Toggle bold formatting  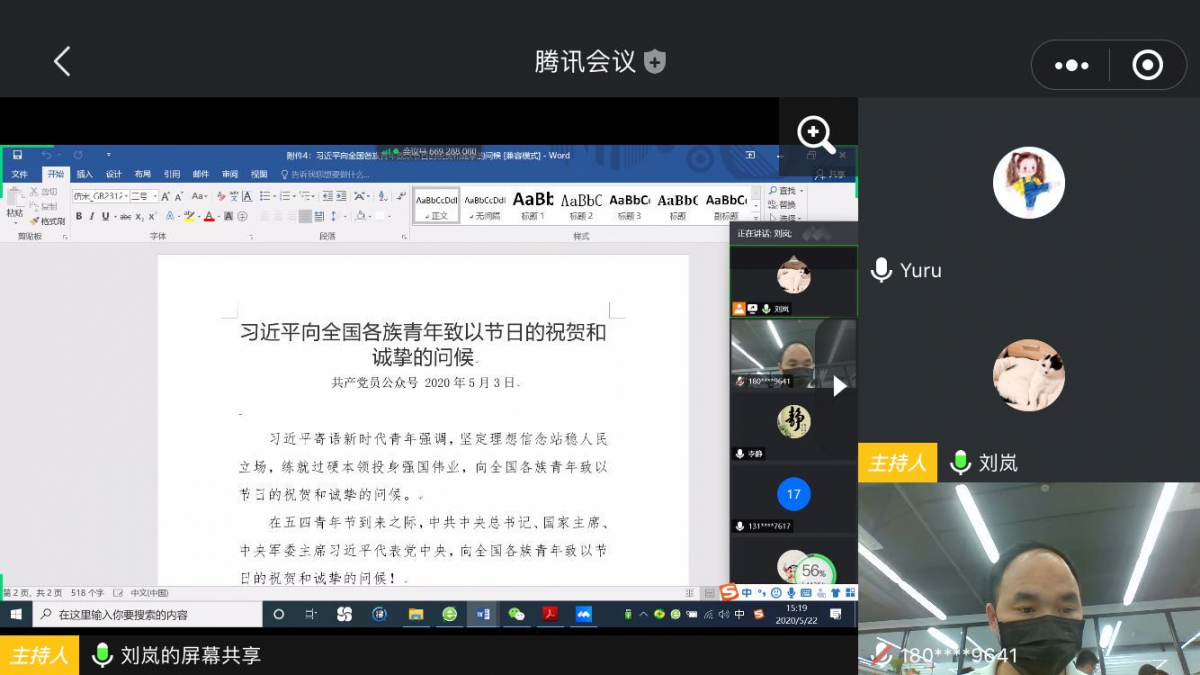pyautogui.click(x=81, y=217)
